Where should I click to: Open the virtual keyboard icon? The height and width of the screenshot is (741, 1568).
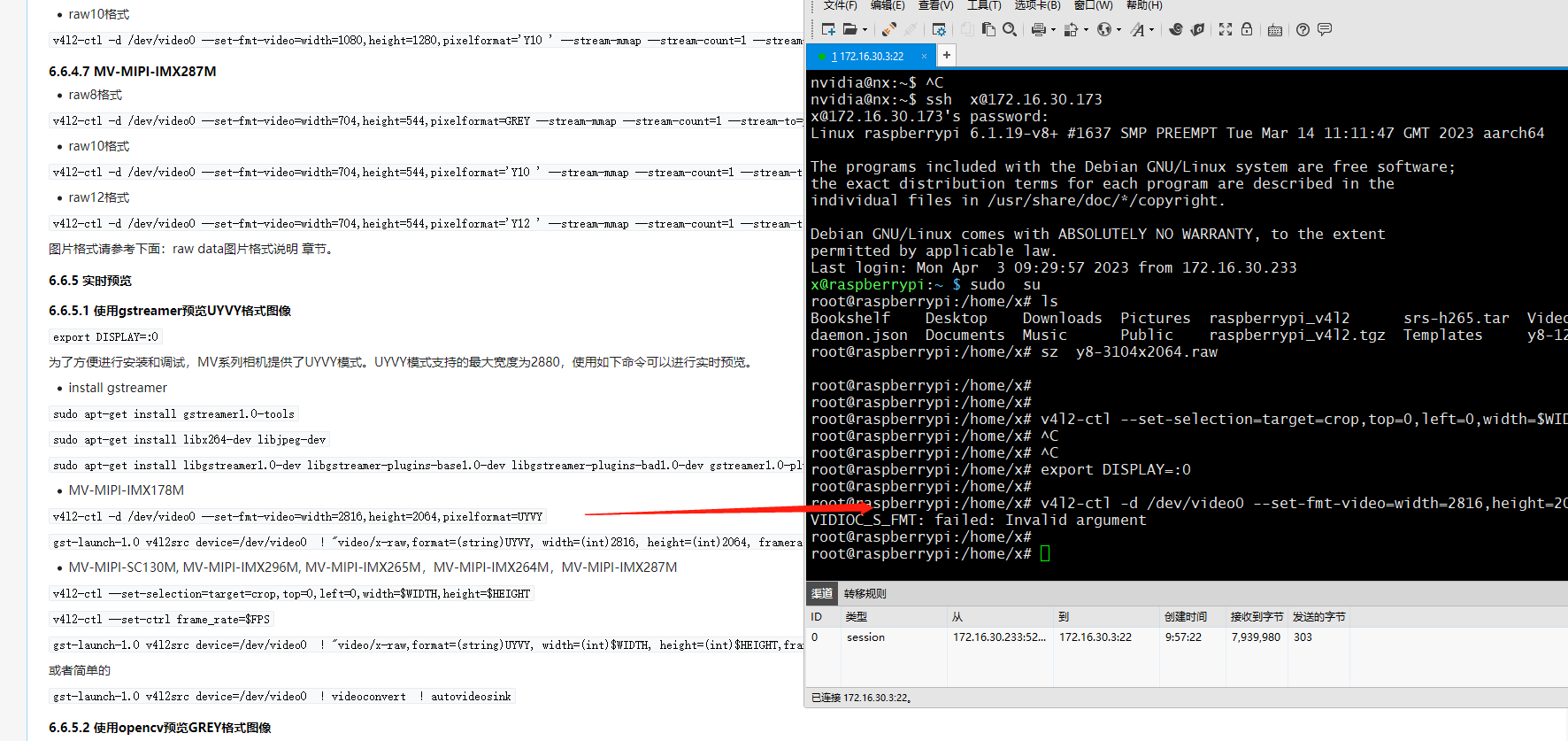click(x=1274, y=29)
